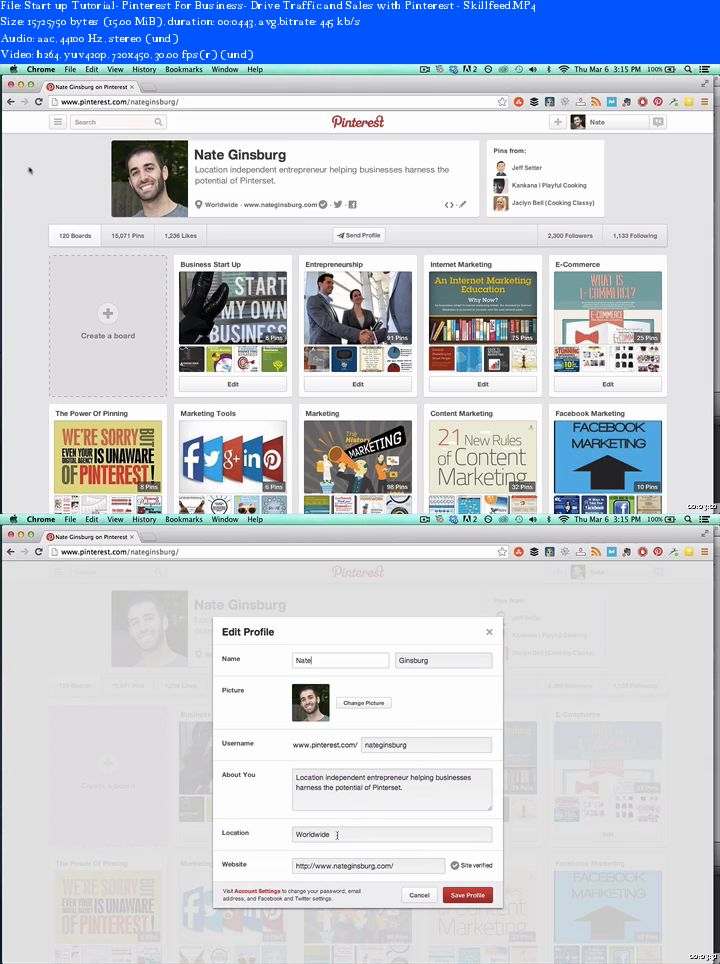The height and width of the screenshot is (964, 720).
Task: Click the verified checkmark after www.nateginsburg.com on undimmed profile
Action: point(323,205)
